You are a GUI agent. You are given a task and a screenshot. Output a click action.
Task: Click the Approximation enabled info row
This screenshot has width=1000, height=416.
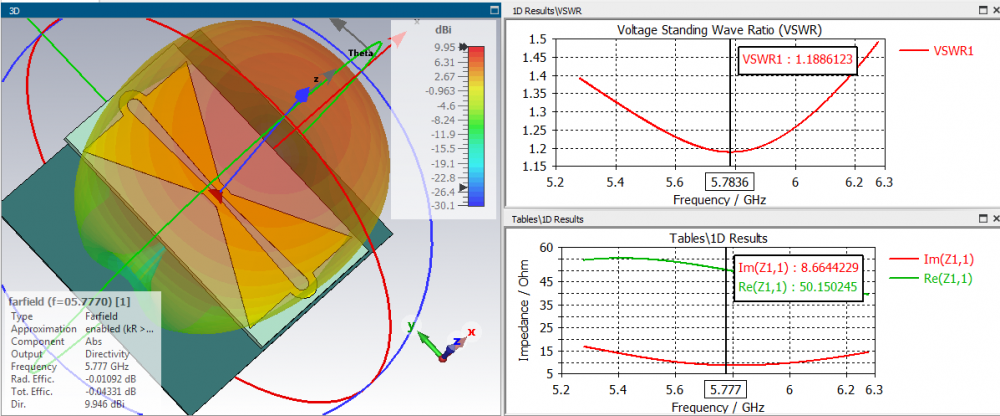tap(80, 329)
